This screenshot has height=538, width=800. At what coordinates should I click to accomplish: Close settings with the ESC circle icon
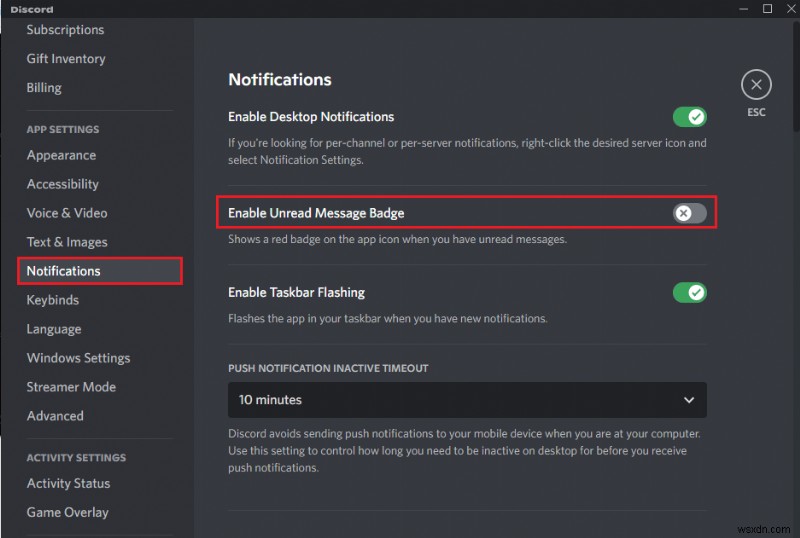[756, 85]
